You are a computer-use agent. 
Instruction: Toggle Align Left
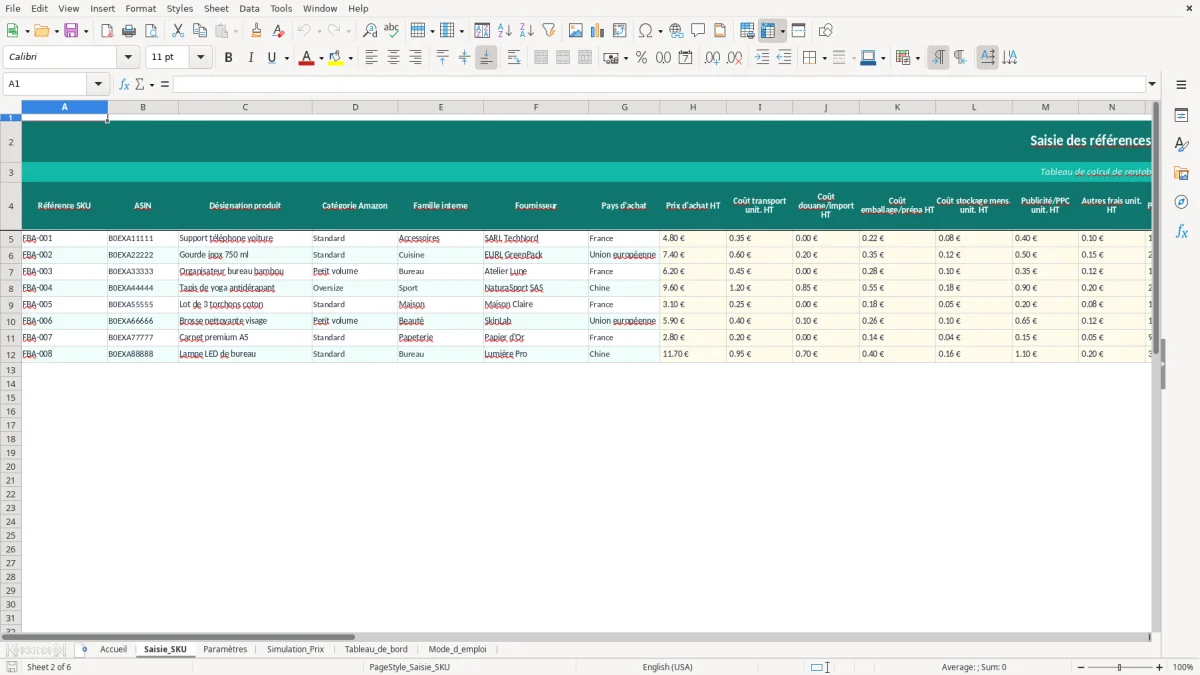(x=372, y=58)
